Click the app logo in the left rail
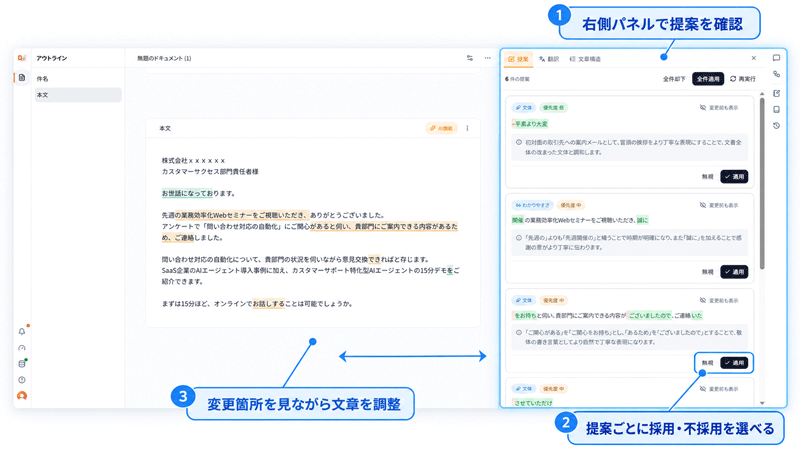Viewport: 800px width, 450px height. pos(21,58)
